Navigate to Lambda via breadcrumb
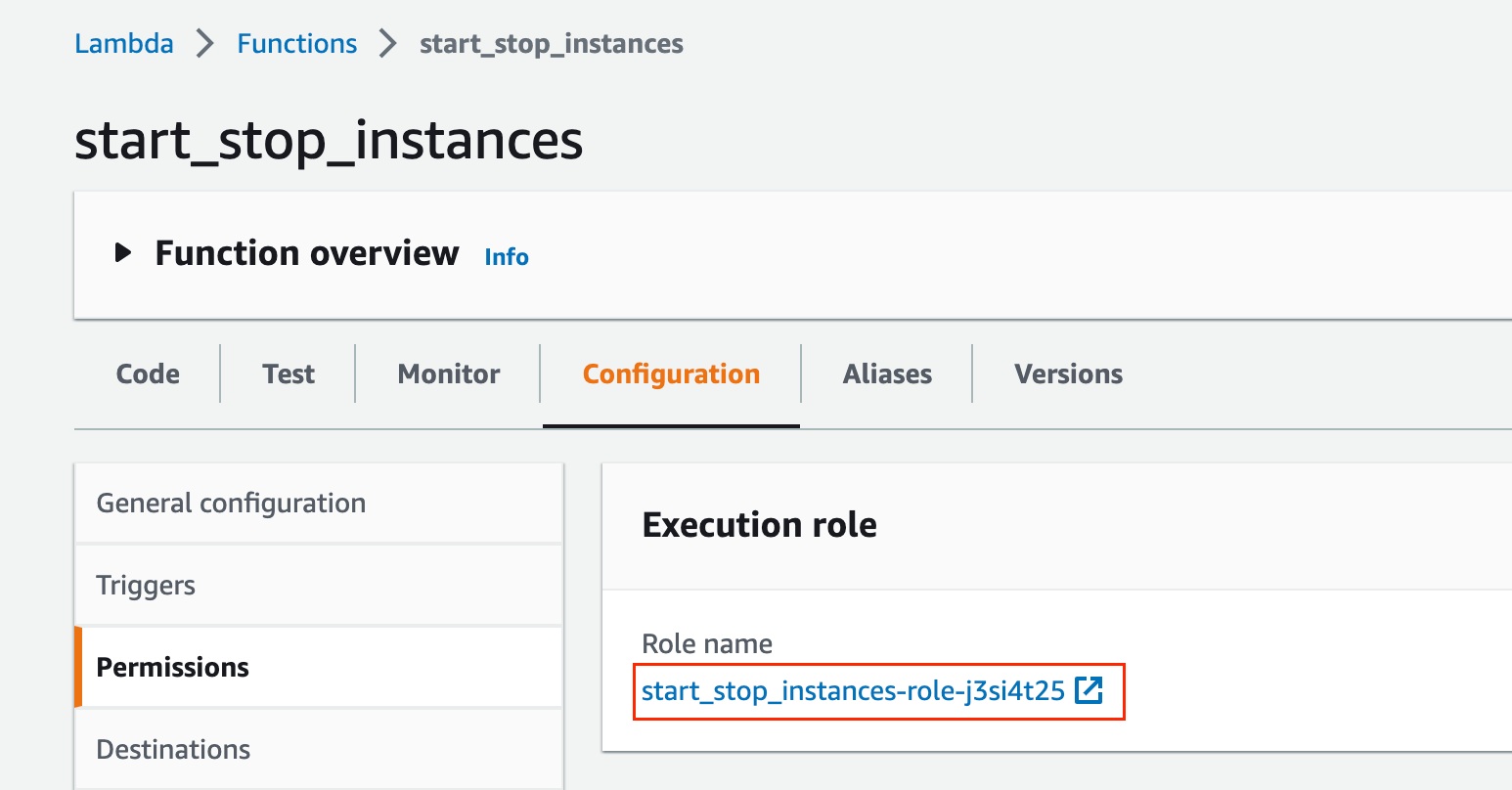 coord(123,43)
